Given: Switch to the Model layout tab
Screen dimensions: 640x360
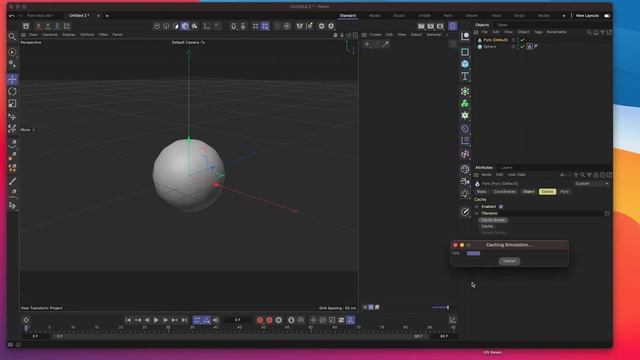Looking at the screenshot, I should pos(374,16).
